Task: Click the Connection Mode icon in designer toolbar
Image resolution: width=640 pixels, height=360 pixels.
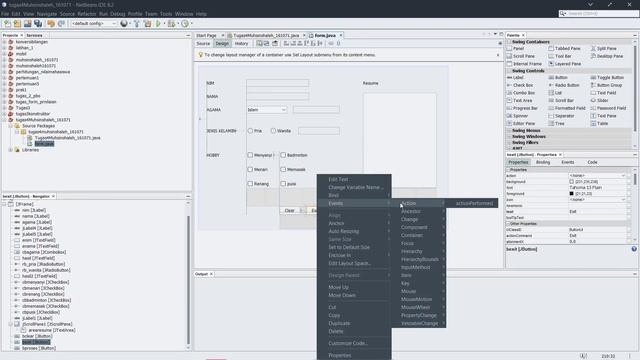Action: coord(267,43)
